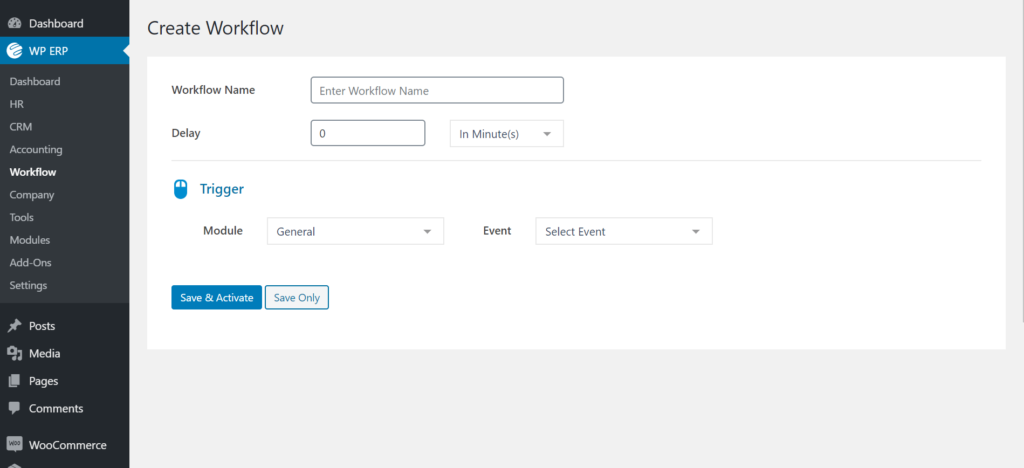This screenshot has height=468, width=1024.
Task: Open the HR submenu item
Action: point(17,104)
